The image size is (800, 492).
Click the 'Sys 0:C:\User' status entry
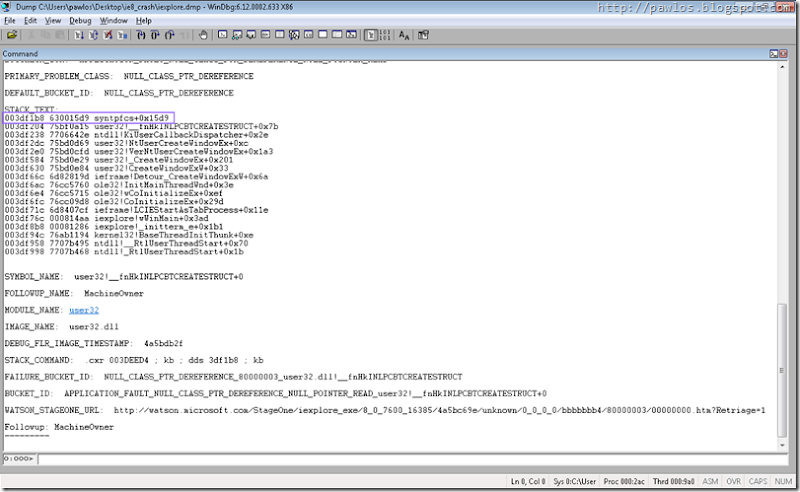[574, 481]
